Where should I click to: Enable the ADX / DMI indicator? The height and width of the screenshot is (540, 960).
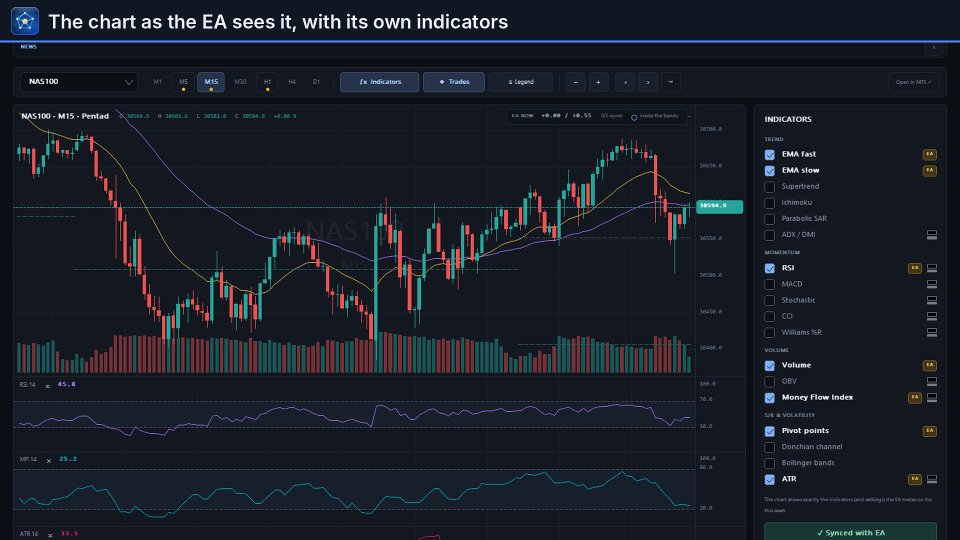tap(770, 235)
